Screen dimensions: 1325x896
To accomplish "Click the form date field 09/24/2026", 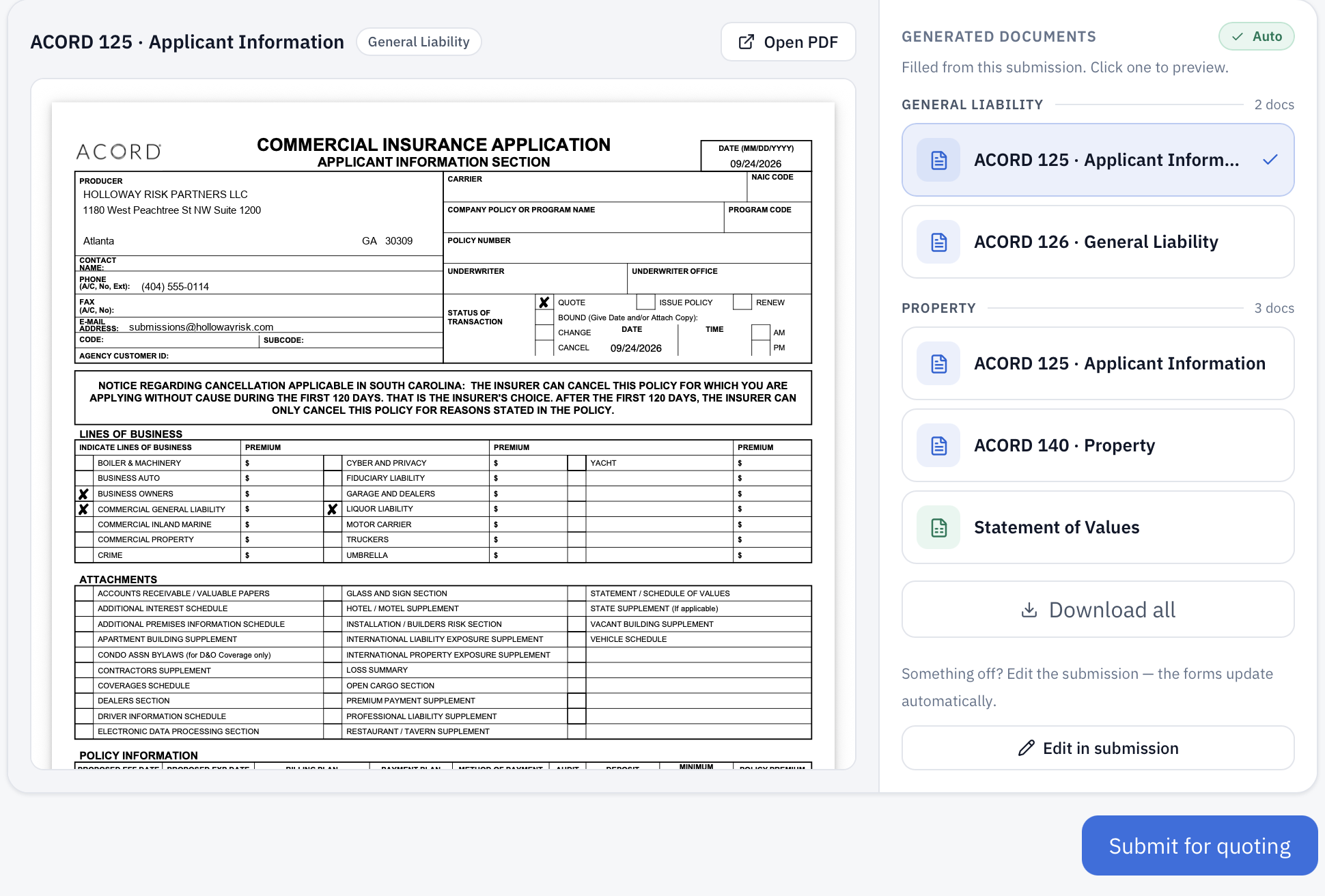I will (755, 164).
